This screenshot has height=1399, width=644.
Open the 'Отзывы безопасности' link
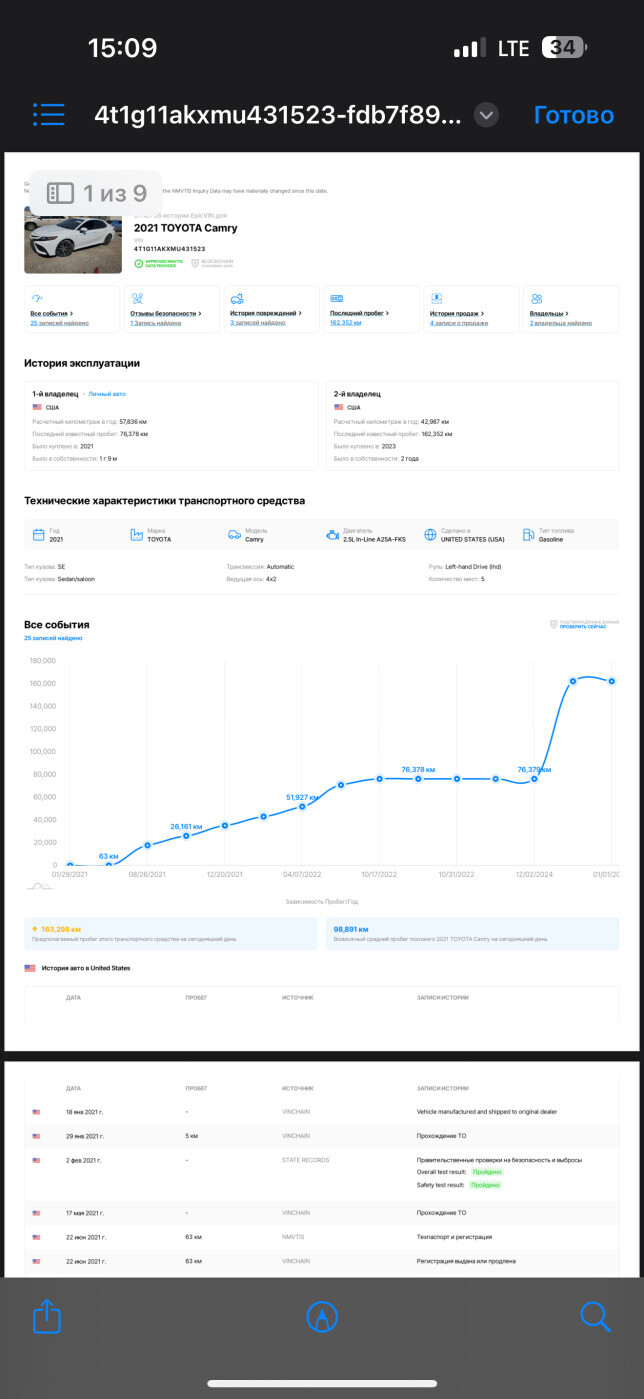click(x=165, y=314)
